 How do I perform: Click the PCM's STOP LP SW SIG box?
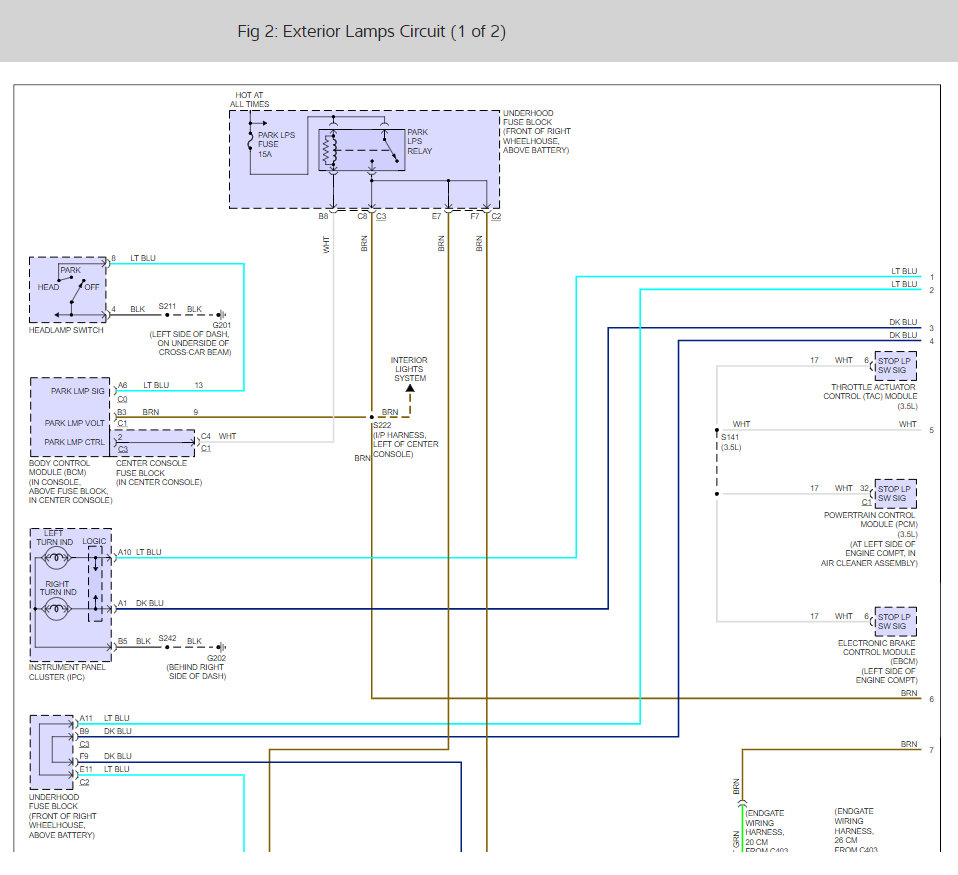click(x=894, y=493)
